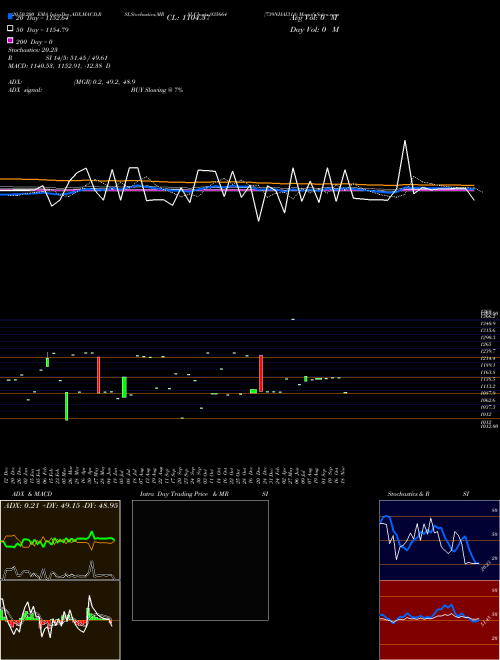Open the red RSI mini chart
Image resolution: width=500 pixels, height=660 pixels.
(439, 620)
